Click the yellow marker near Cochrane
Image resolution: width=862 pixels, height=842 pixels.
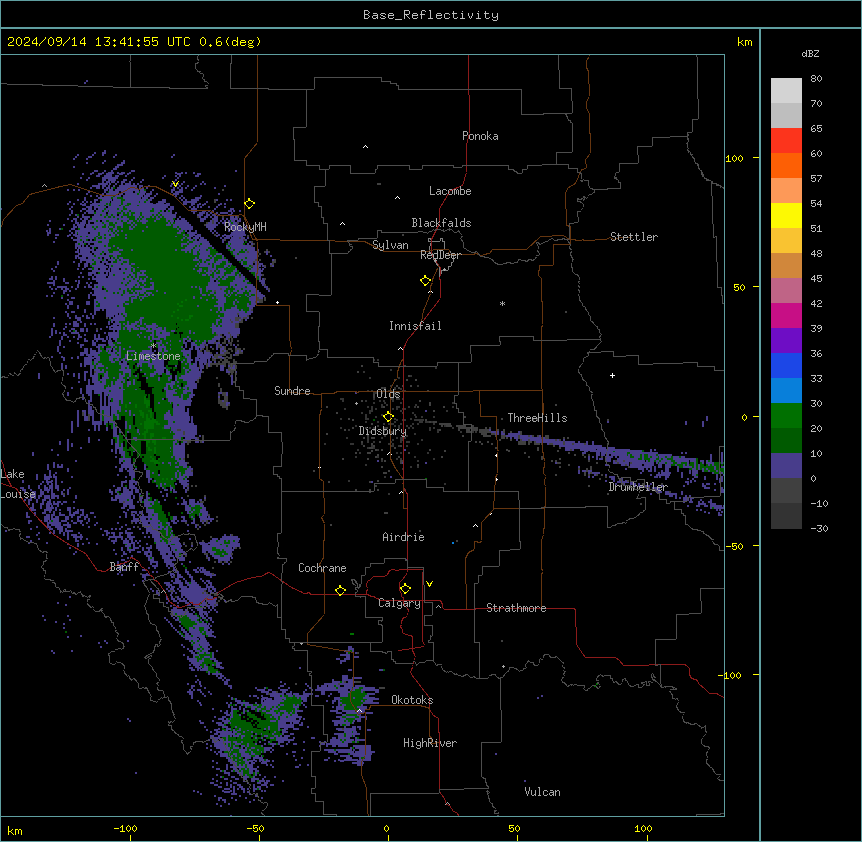click(340, 590)
